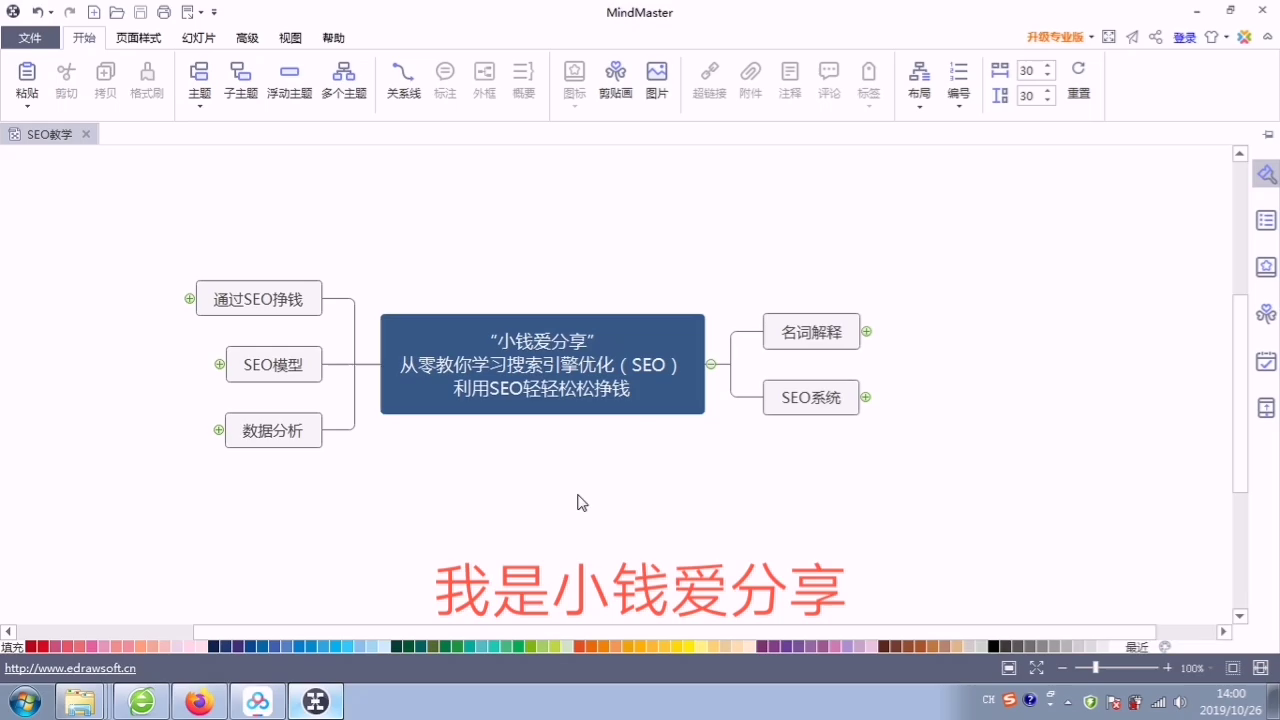Switch to the 页面样式 ribbon tab
The height and width of the screenshot is (720, 1280).
tap(138, 38)
